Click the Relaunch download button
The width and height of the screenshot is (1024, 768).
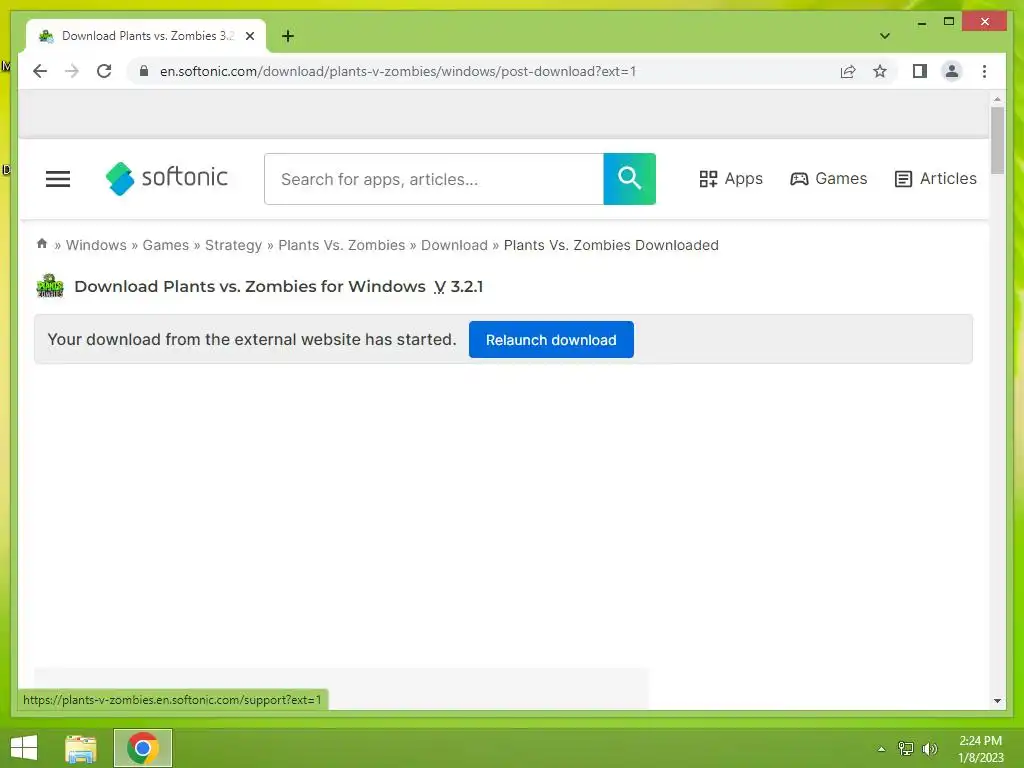point(551,340)
